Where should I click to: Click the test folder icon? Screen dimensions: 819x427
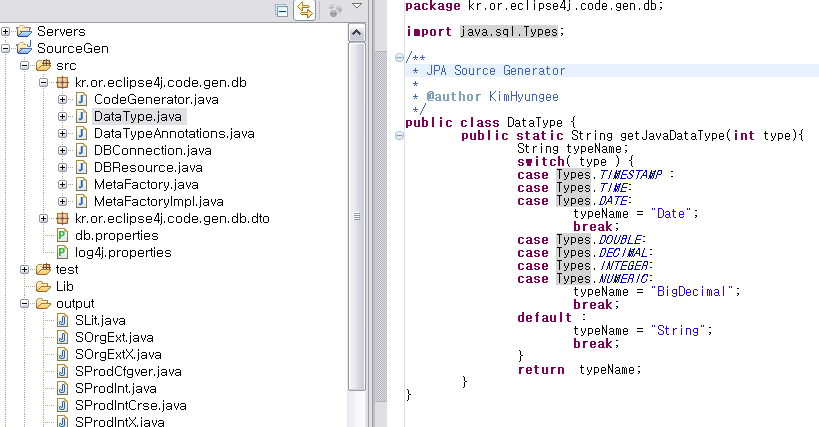pos(43,269)
